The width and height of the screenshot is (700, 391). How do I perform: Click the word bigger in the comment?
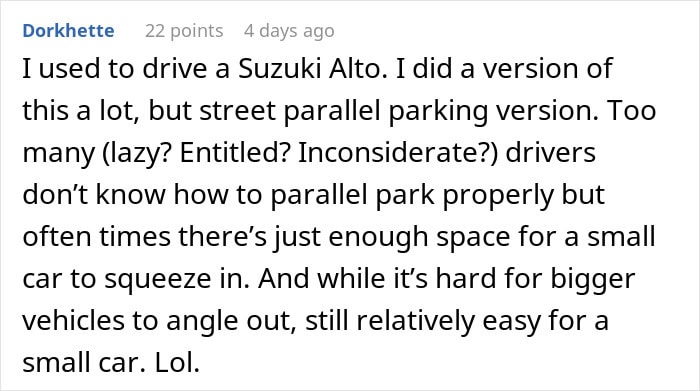pyautogui.click(x=592, y=279)
